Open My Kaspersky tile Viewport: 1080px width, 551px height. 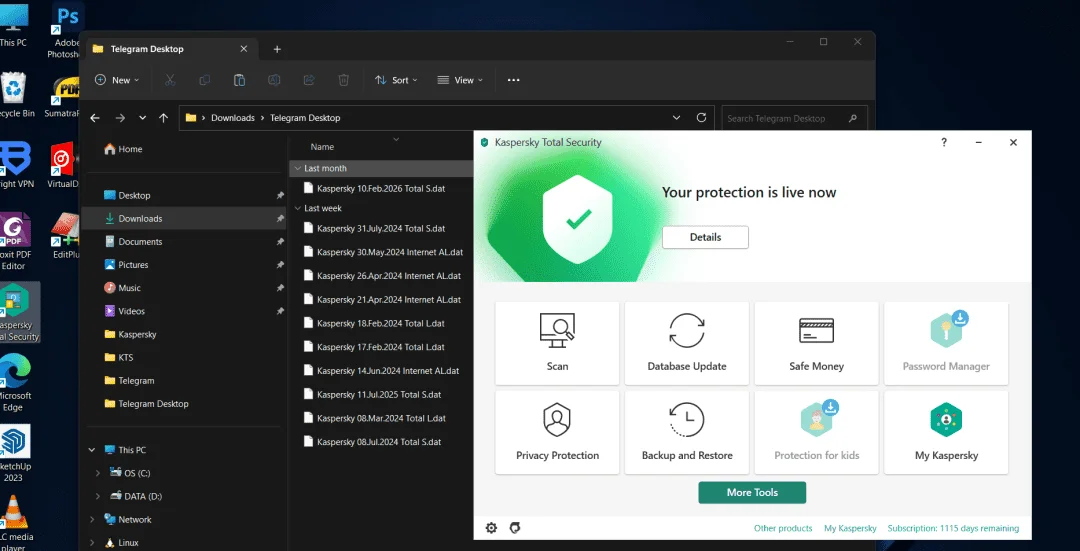(x=946, y=433)
